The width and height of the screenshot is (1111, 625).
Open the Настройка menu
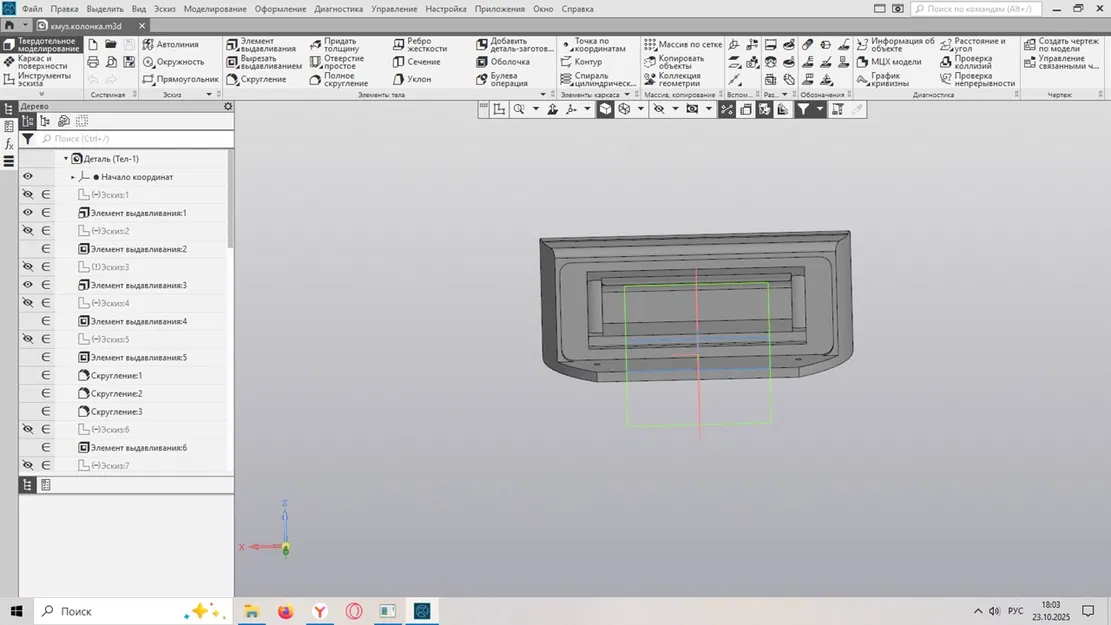[x=446, y=9]
